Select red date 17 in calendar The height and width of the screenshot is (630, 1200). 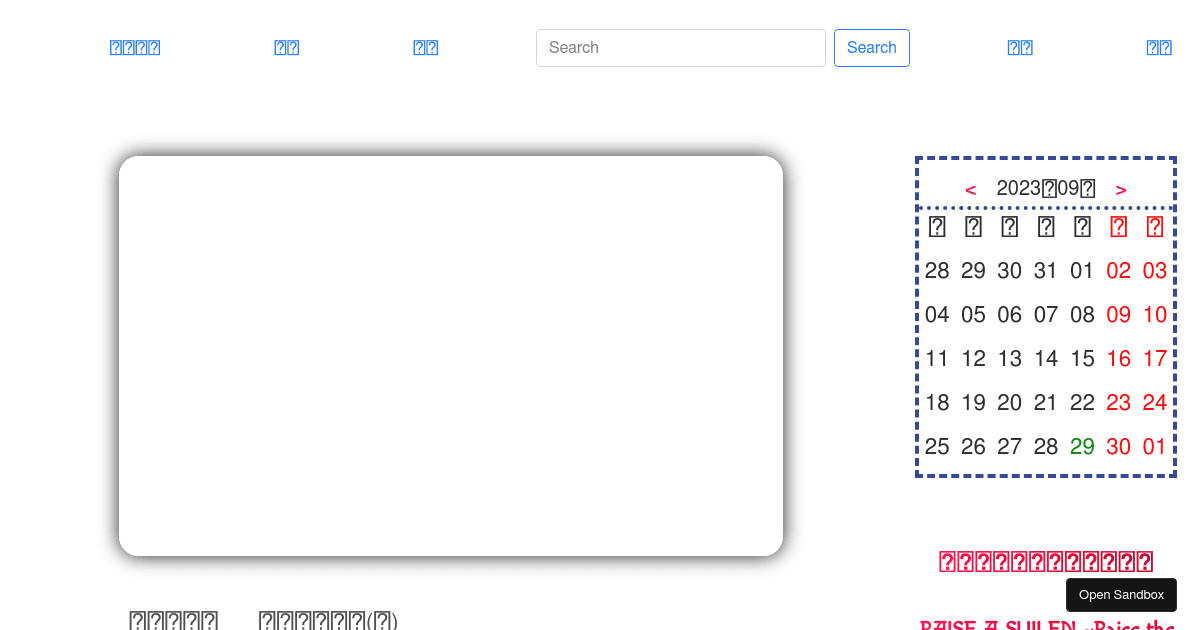(x=1155, y=359)
